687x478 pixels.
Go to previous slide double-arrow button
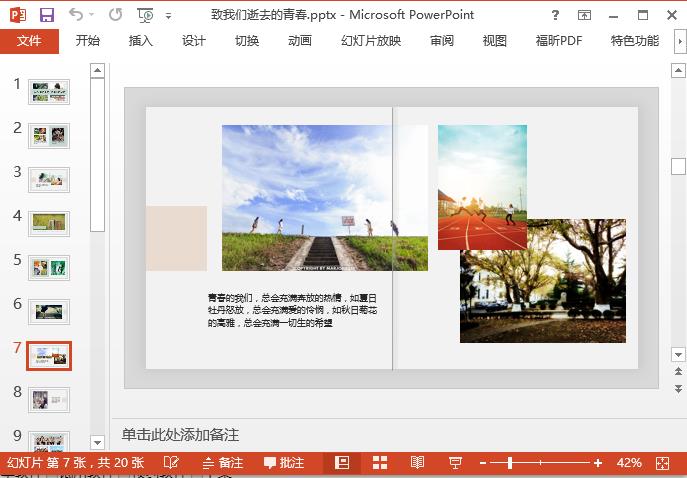pos(678,372)
